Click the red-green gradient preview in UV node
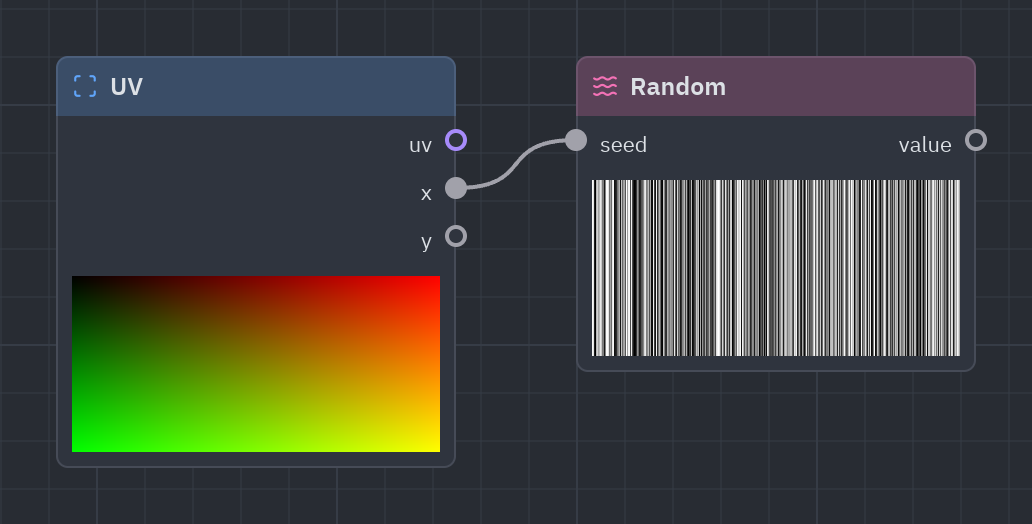The image size is (1032, 524). pos(256,364)
